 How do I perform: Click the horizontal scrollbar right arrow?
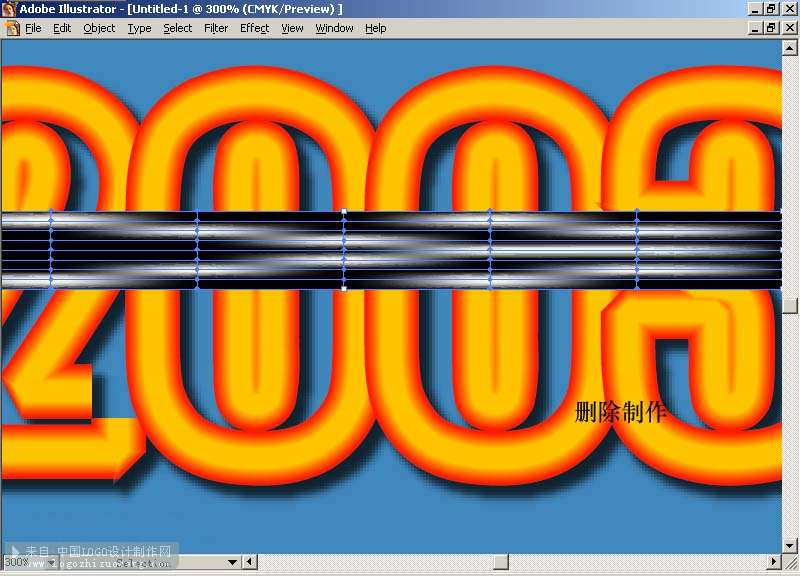click(x=774, y=562)
